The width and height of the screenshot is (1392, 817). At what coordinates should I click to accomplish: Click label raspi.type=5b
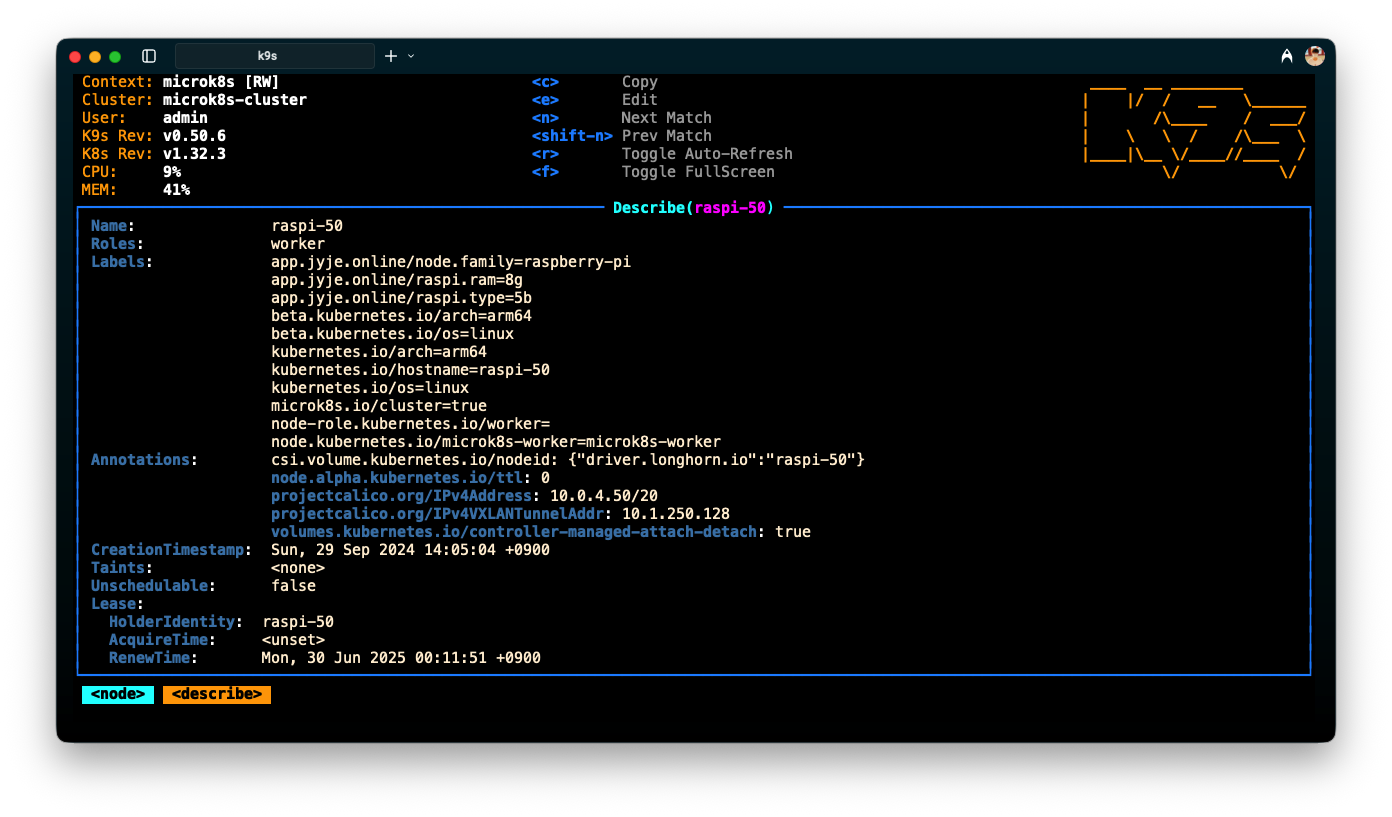(x=401, y=298)
